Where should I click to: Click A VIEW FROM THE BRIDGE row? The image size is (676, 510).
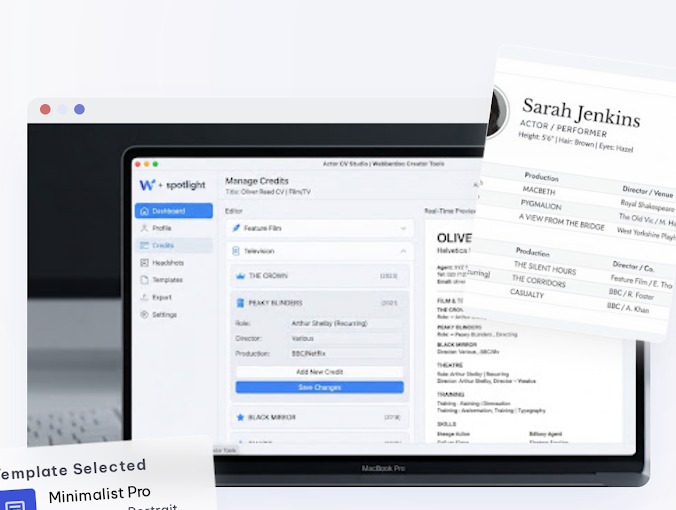(x=561, y=222)
